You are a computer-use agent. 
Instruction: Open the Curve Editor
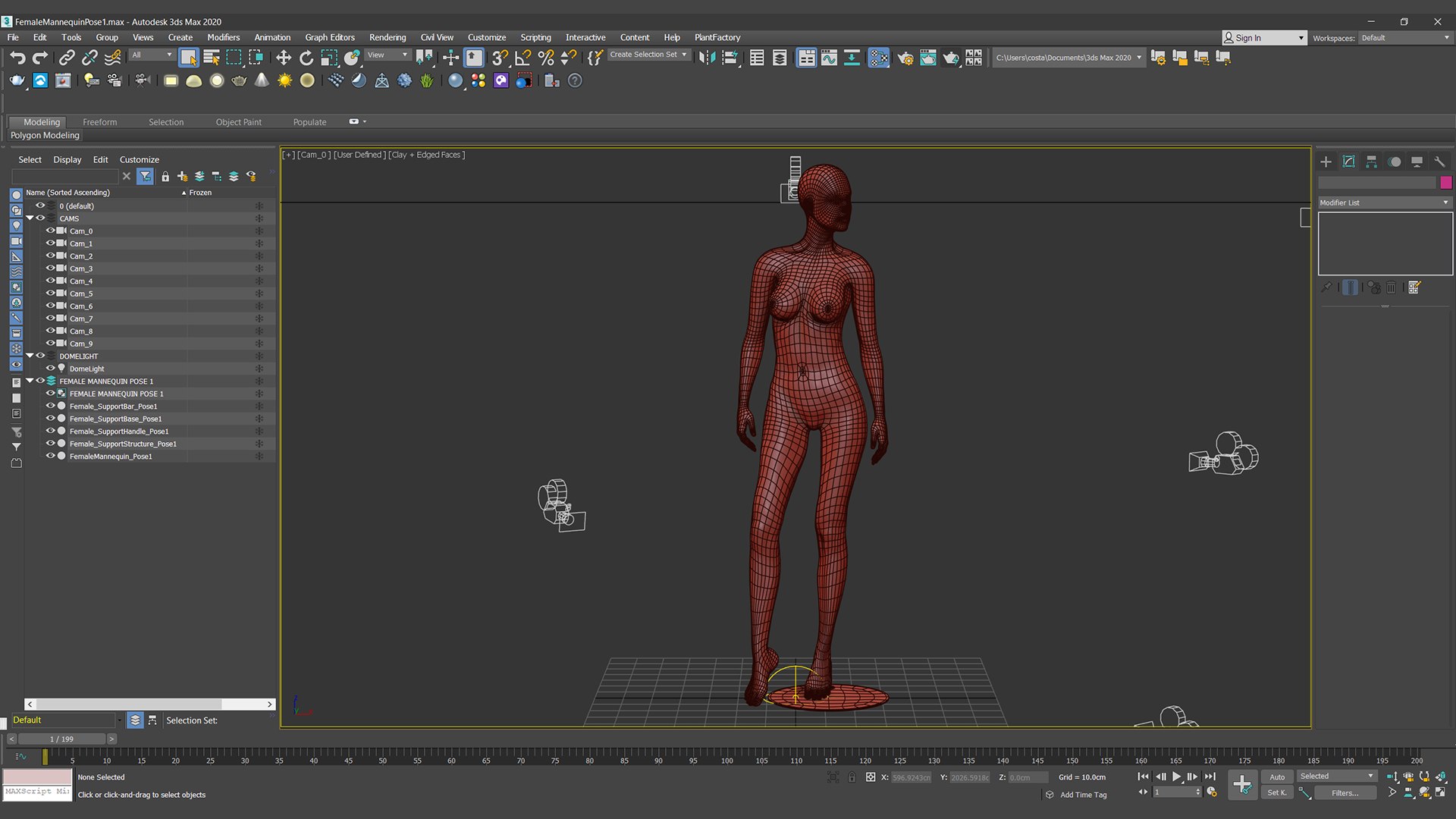pyautogui.click(x=829, y=58)
